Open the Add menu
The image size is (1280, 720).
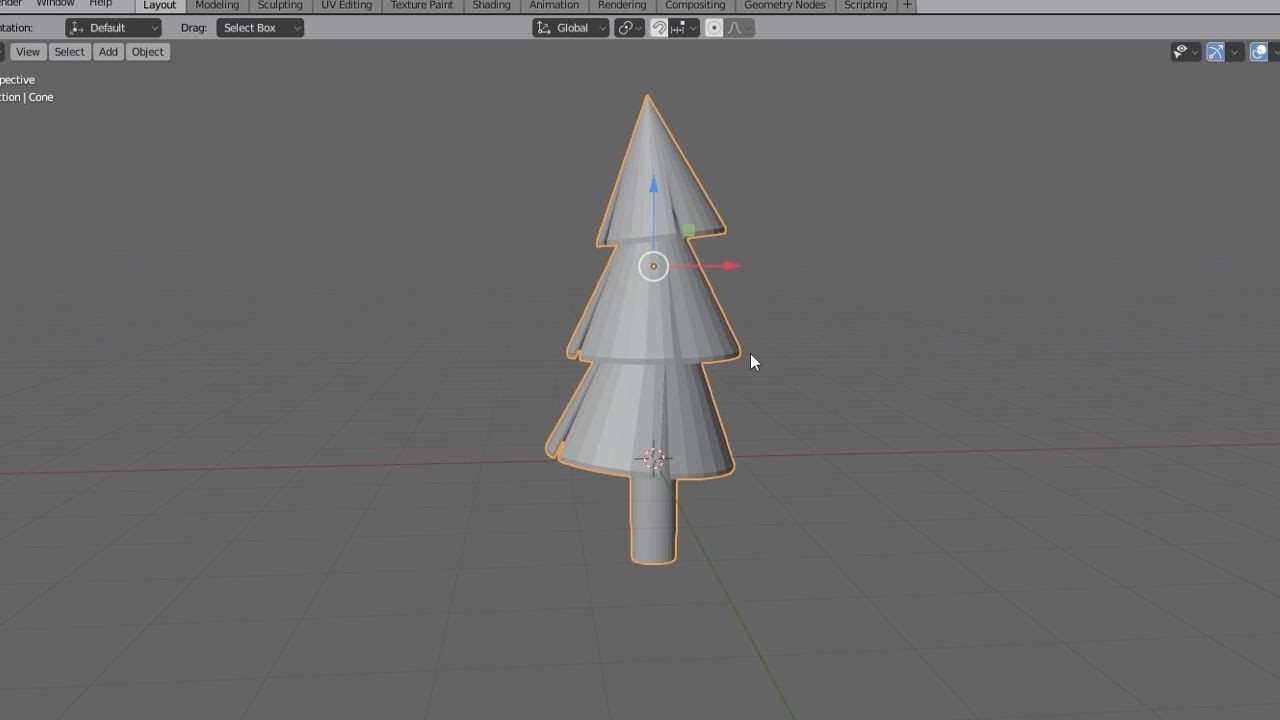pos(108,52)
